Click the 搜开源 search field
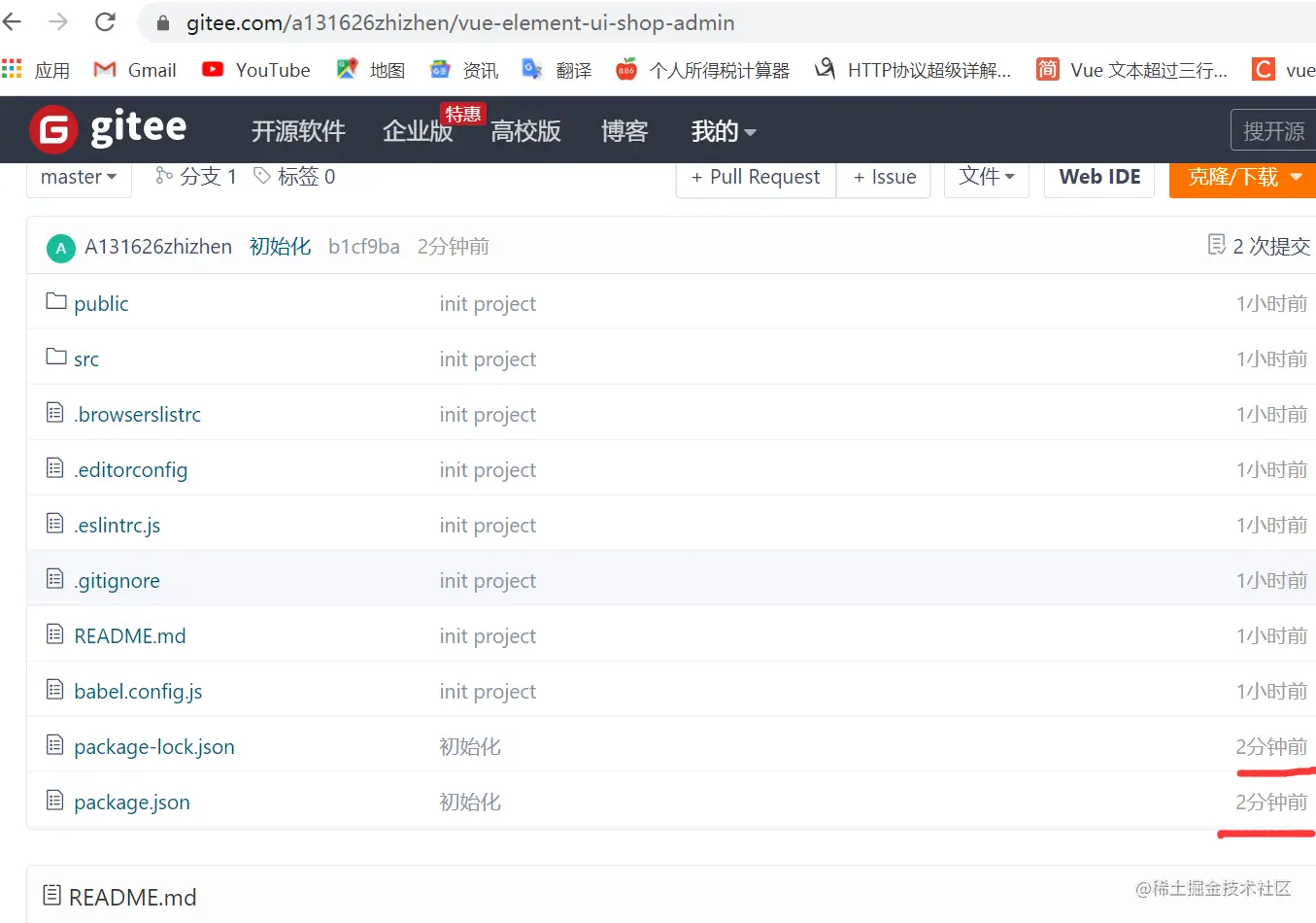 point(1273,130)
